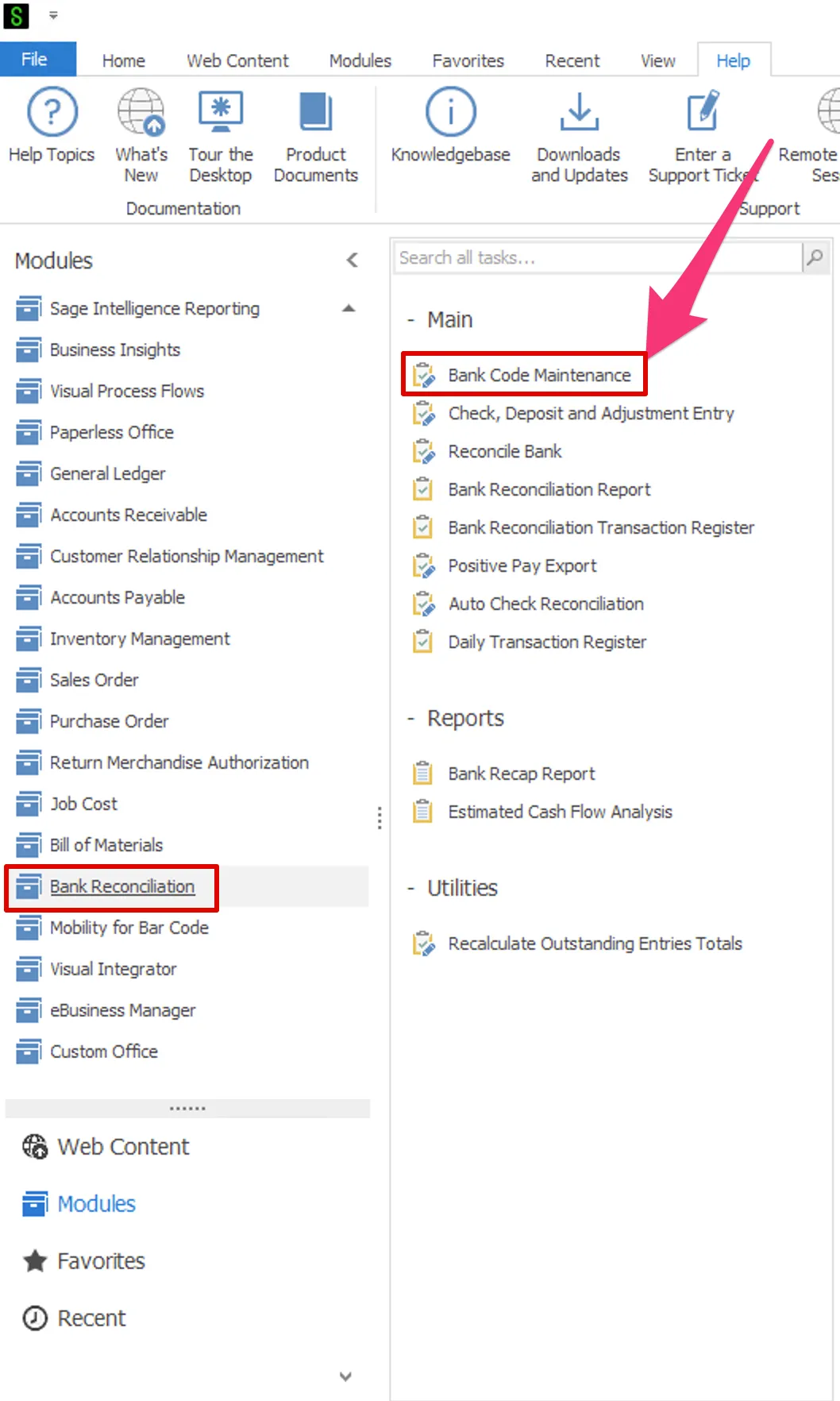Click the Custom Office module icon
Image resolution: width=840 pixels, height=1401 pixels.
29,1052
